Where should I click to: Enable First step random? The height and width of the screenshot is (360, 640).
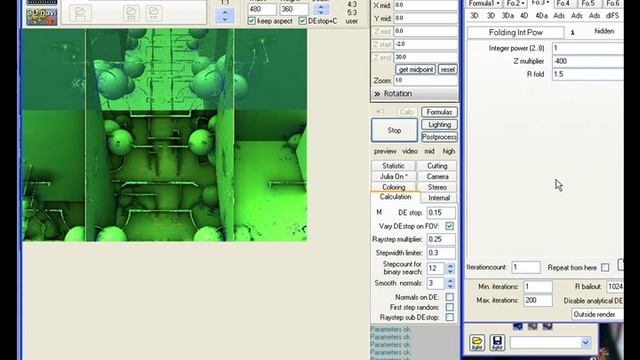(x=449, y=307)
